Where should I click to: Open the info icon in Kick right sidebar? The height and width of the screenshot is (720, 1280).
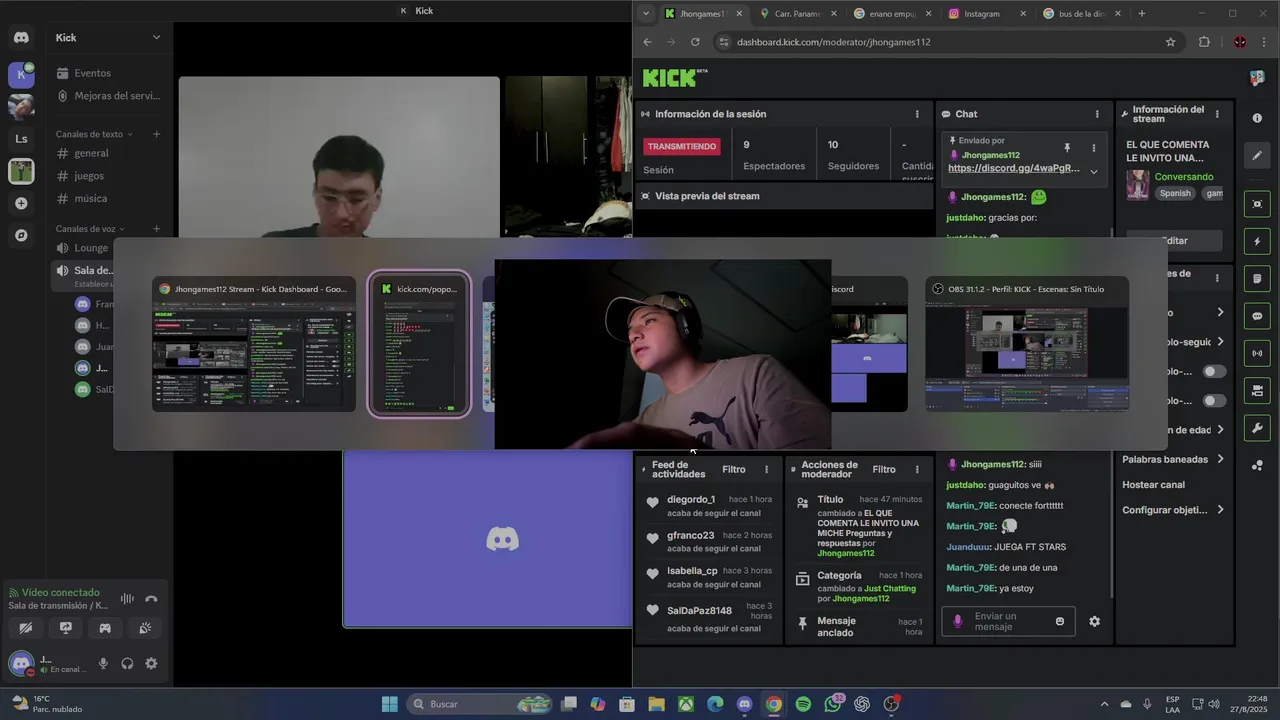point(1257,118)
